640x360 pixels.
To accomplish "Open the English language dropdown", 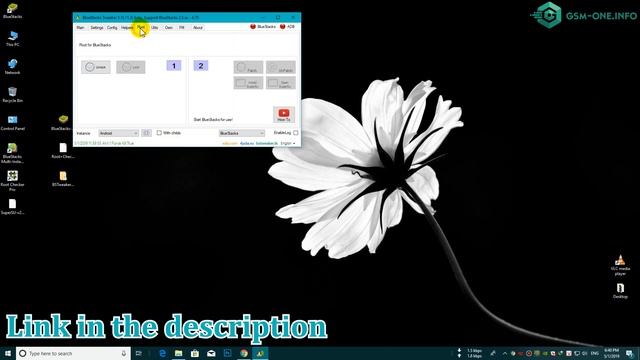I will point(288,143).
